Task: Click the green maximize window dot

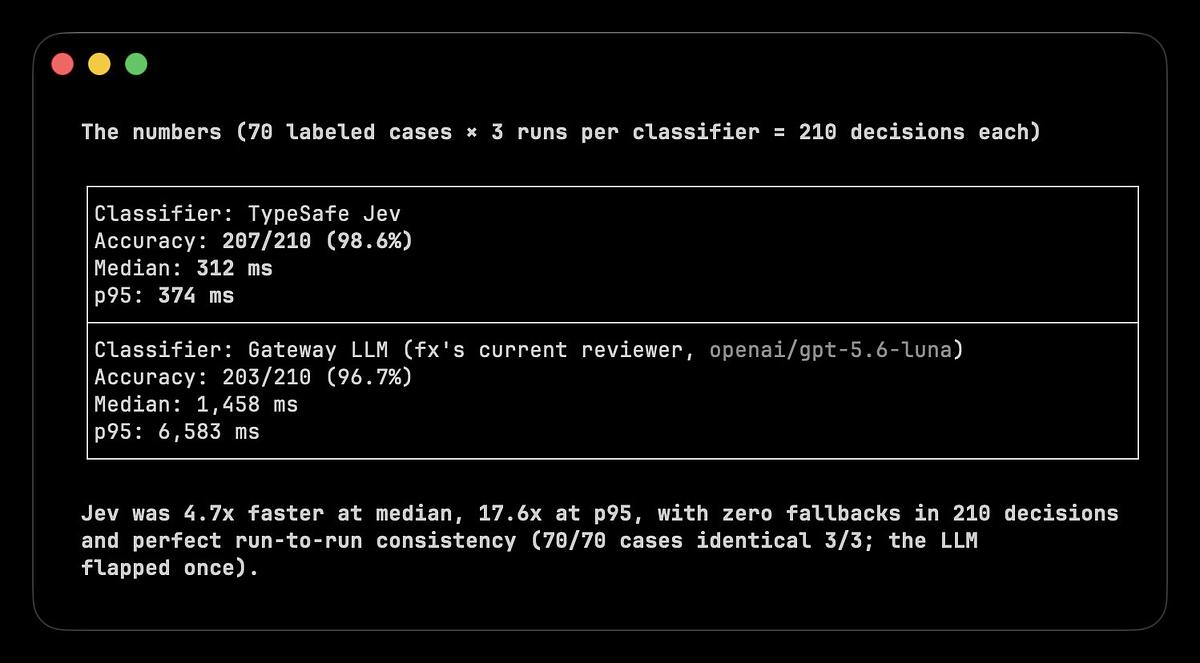Action: point(136,64)
